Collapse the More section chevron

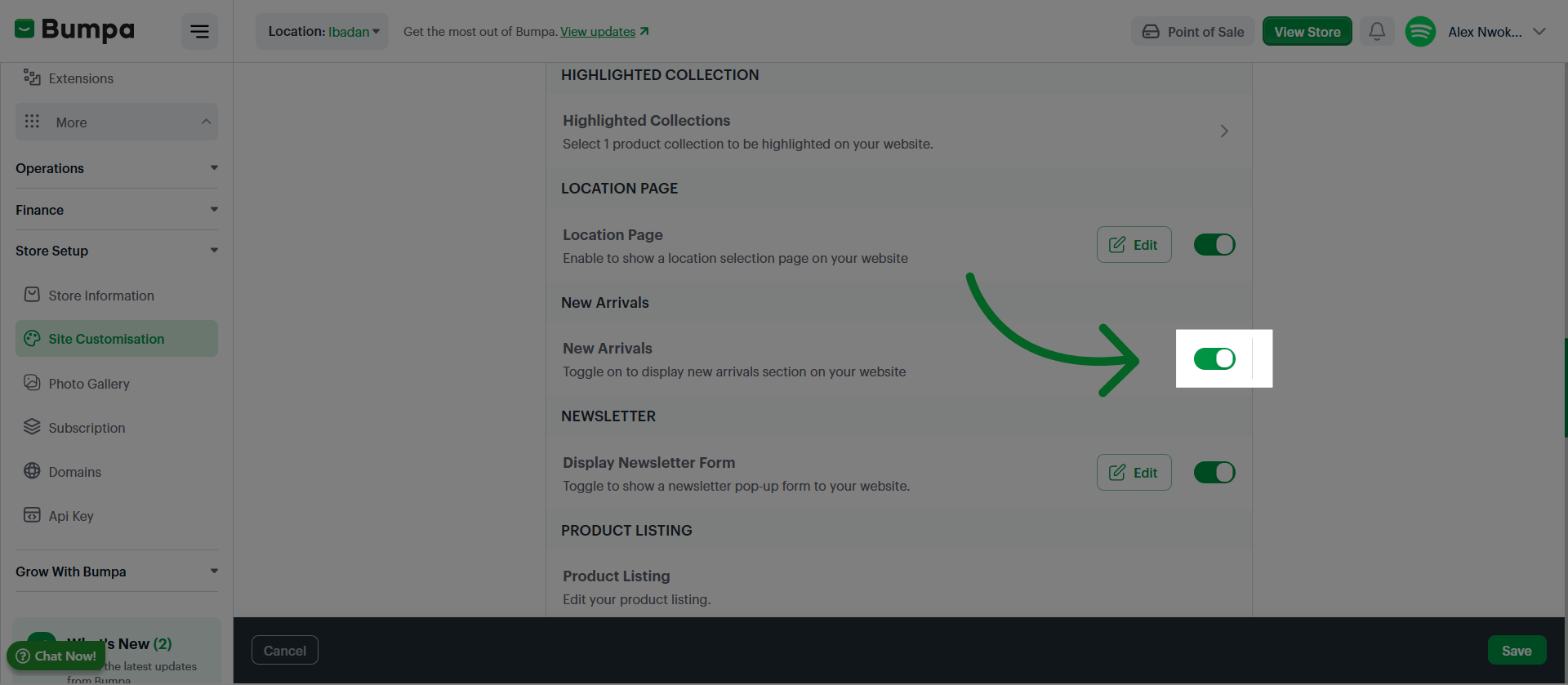pyautogui.click(x=206, y=122)
